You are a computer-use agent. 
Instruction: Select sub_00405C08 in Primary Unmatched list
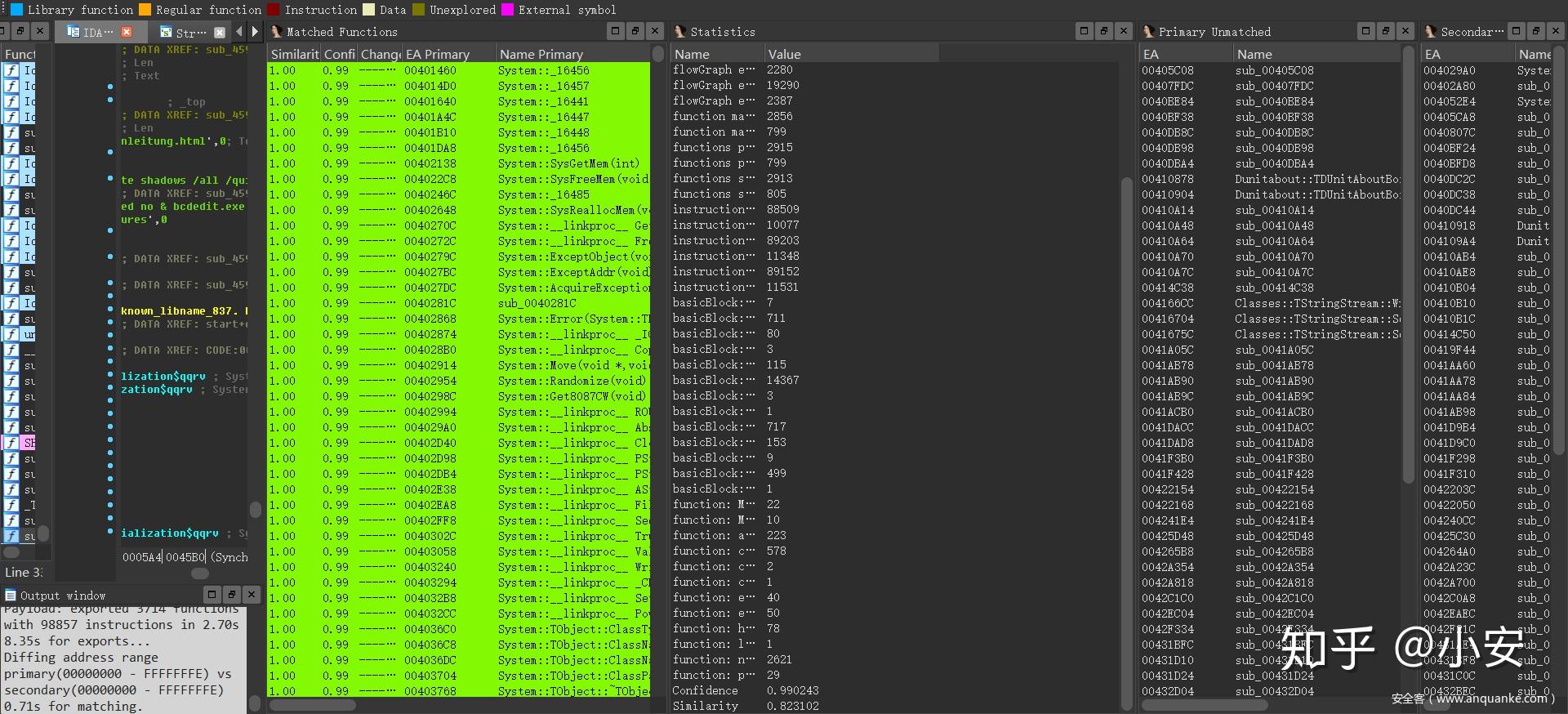pyautogui.click(x=1270, y=70)
